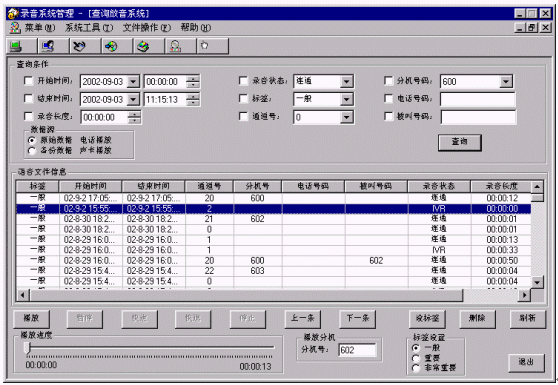558x385 pixels.
Task: Click the colorful stacked-disk toolbar icon
Action: point(143,46)
